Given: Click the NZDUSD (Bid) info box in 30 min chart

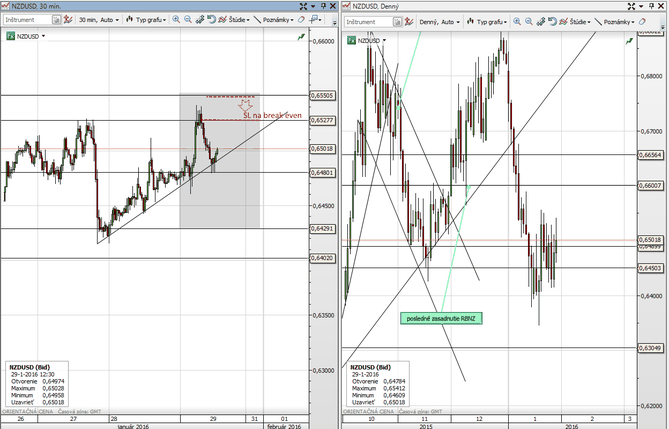Looking at the screenshot, I should [x=37, y=385].
